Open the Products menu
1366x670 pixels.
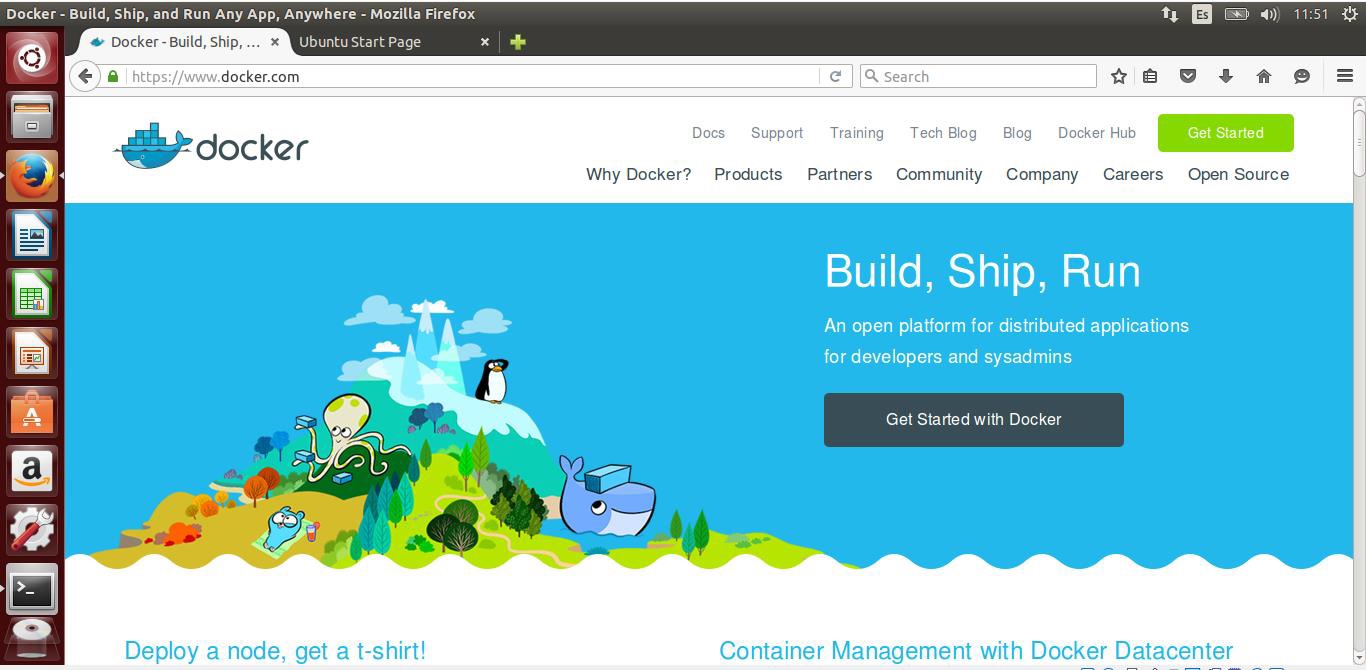(748, 174)
